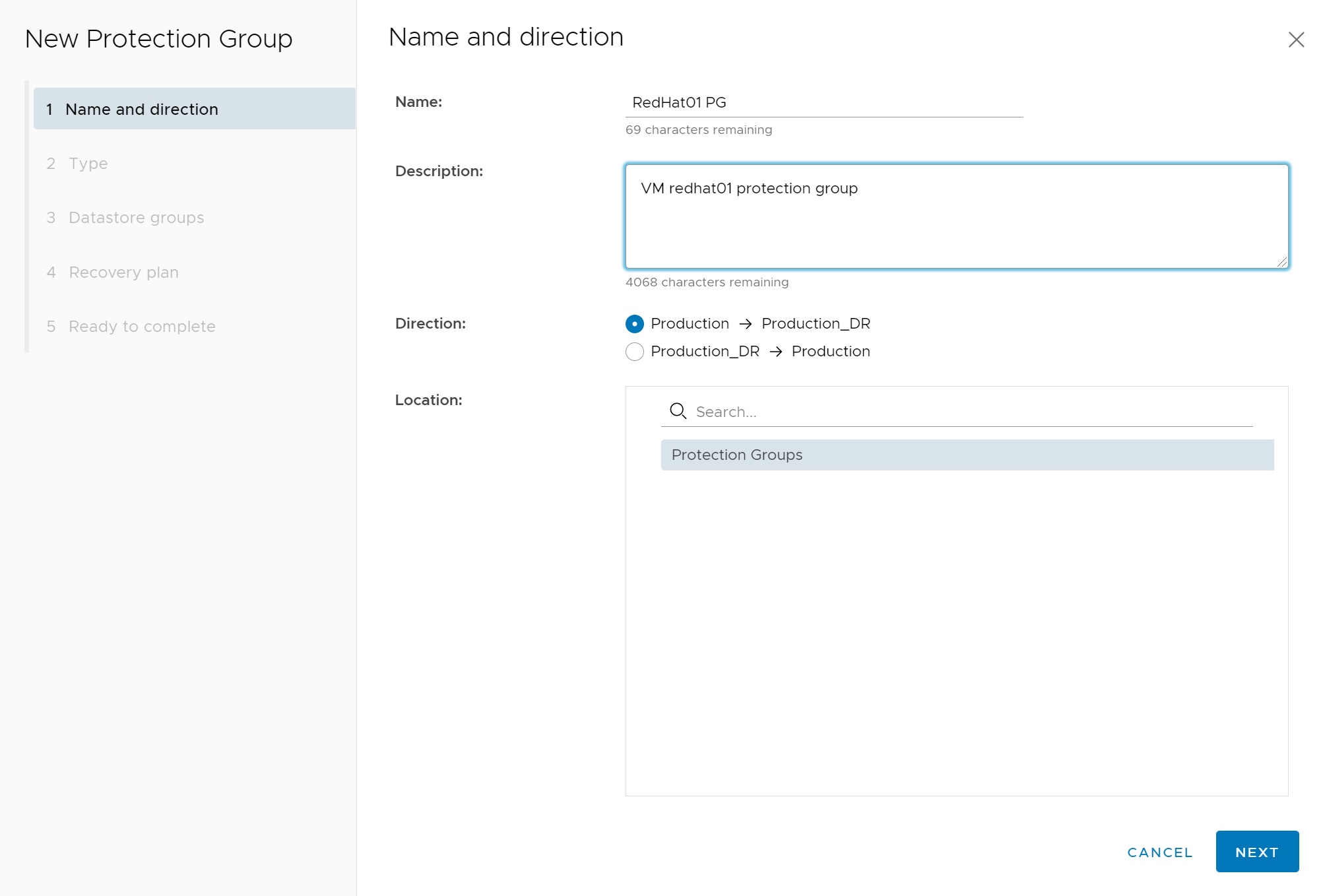
Task: Click the NEXT button
Action: (x=1256, y=852)
